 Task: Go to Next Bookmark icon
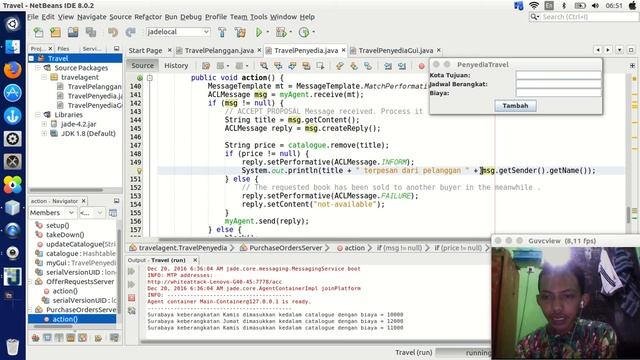354,66
